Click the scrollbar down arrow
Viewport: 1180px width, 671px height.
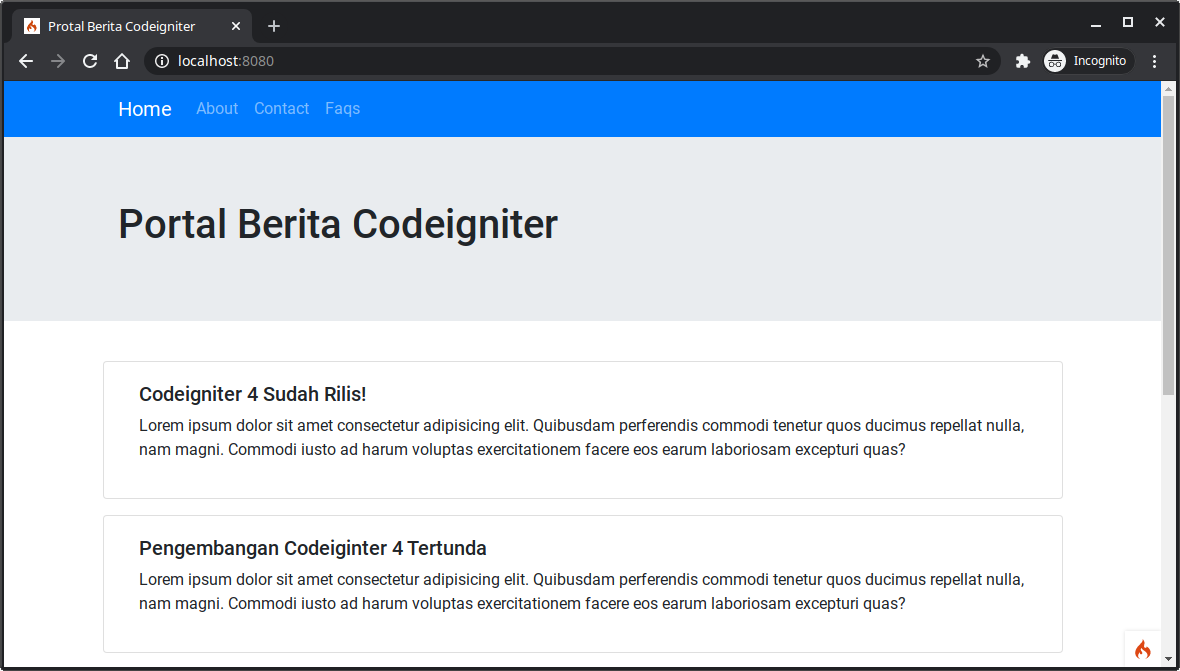pos(1168,659)
